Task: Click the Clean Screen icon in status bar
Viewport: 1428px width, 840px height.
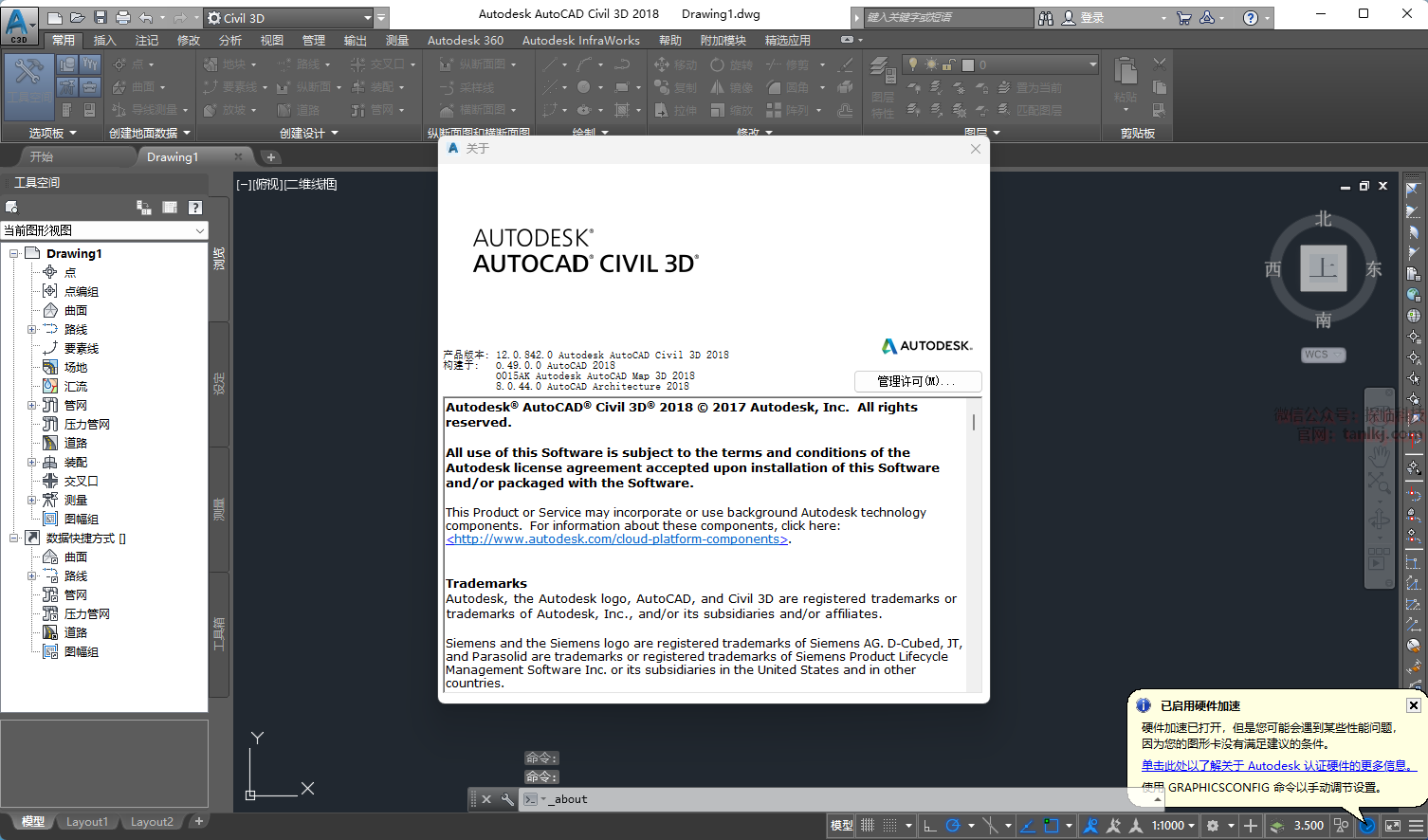Action: click(1392, 826)
